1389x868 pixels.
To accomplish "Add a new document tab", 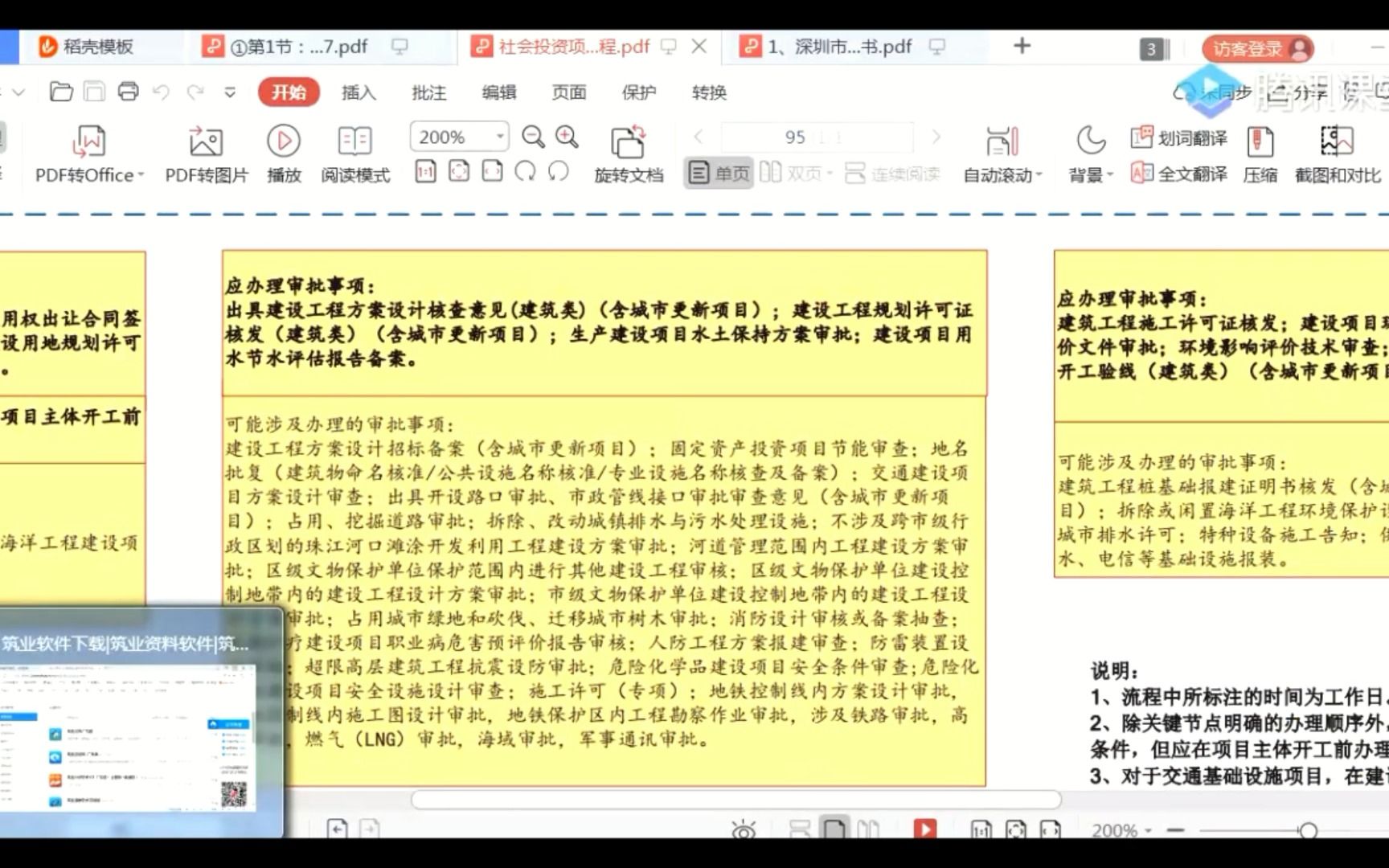I will (x=1022, y=46).
